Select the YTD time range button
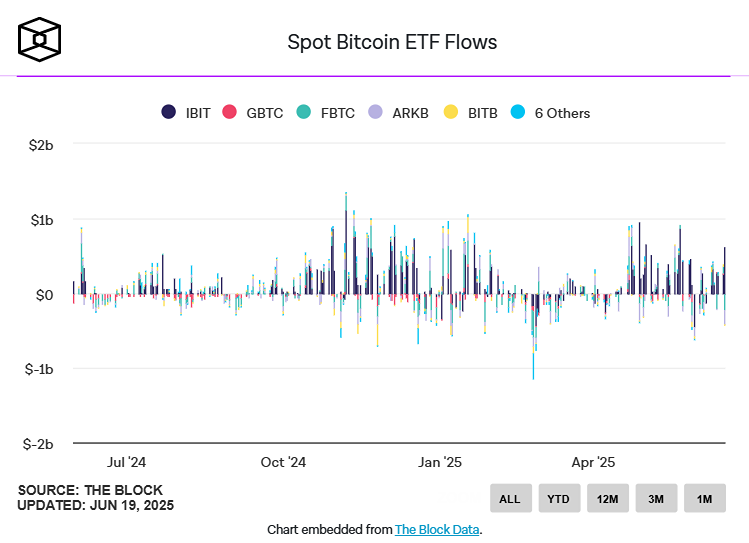This screenshot has width=749, height=543. pos(559,498)
